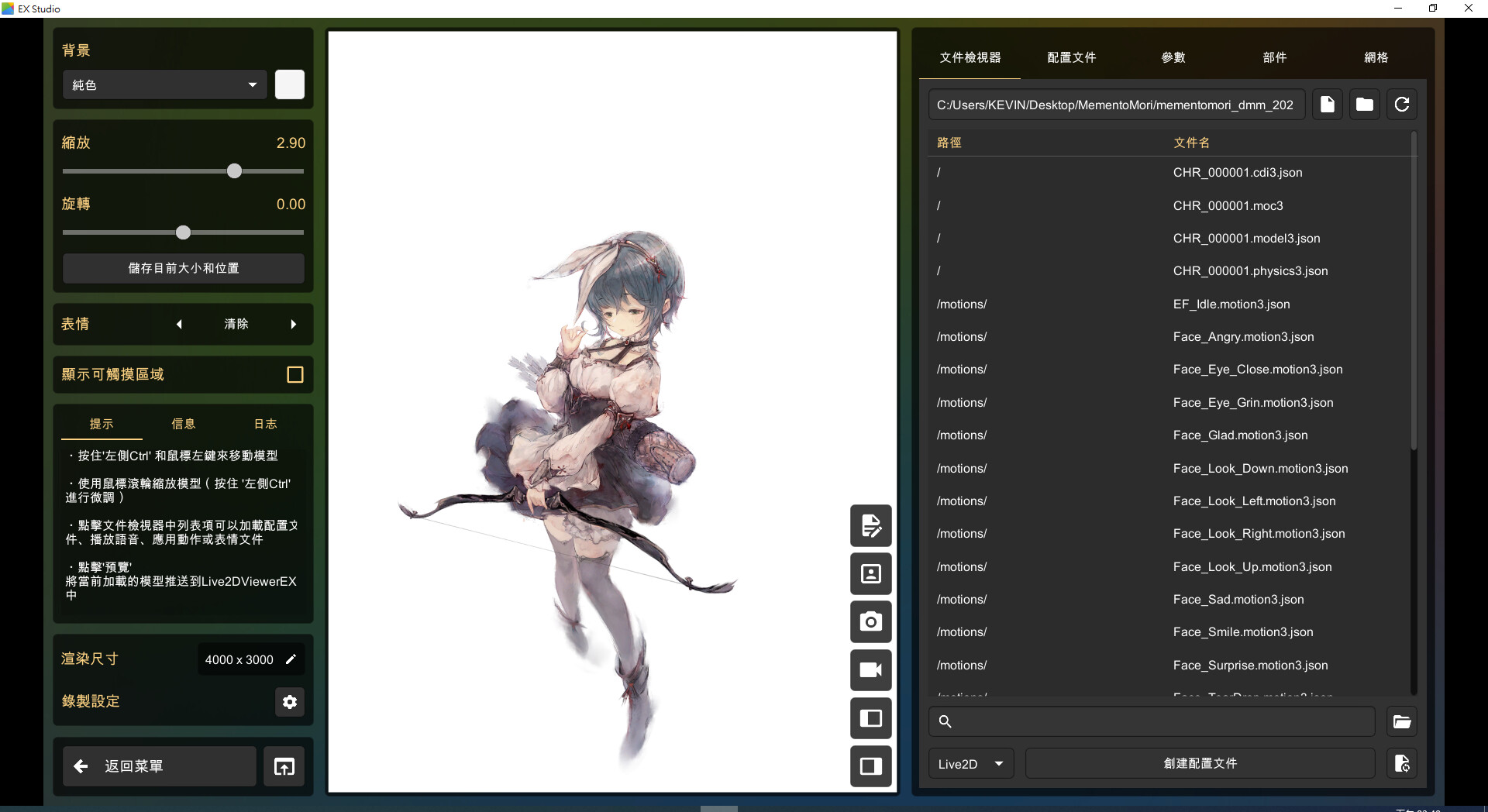Expand the Live2D type dropdown

pos(970,764)
